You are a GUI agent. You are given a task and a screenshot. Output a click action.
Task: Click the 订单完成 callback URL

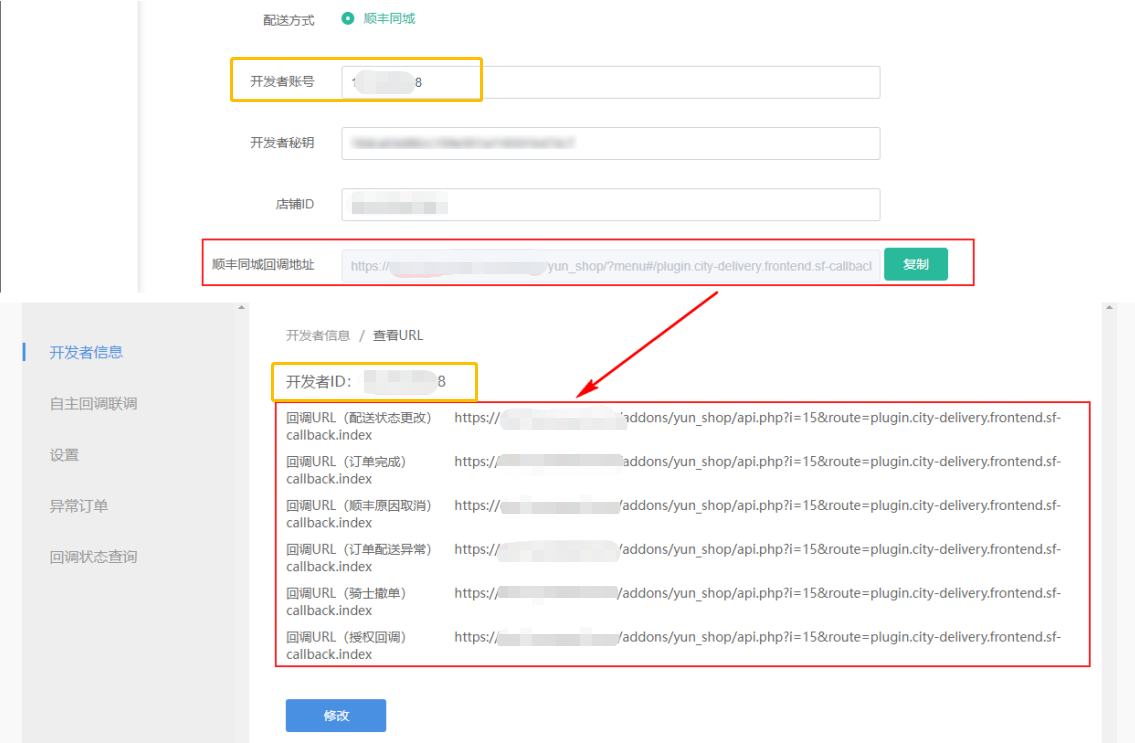click(x=757, y=462)
